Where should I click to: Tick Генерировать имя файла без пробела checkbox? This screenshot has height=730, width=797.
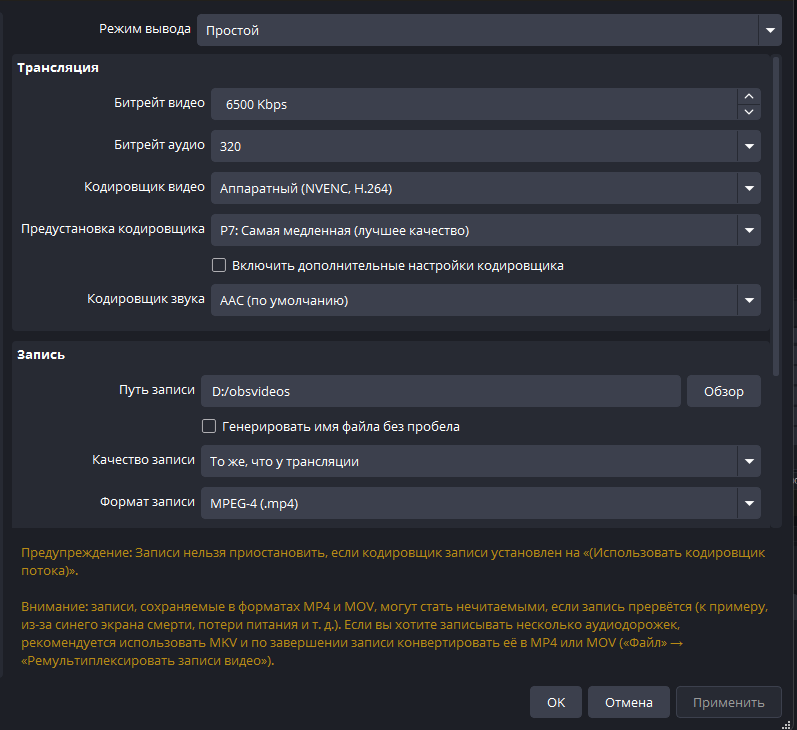[x=209, y=426]
